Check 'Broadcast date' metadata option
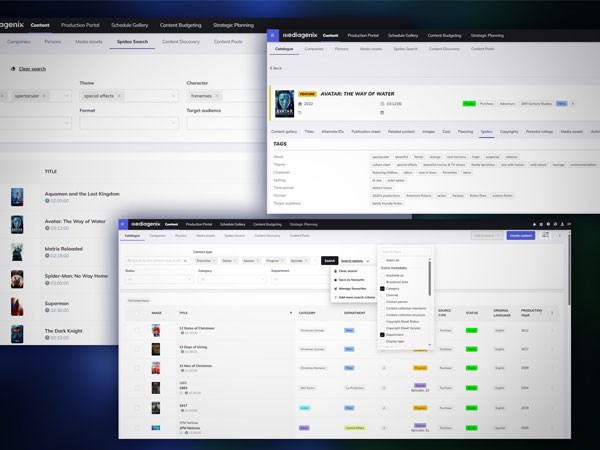The image size is (600, 450). [x=382, y=282]
